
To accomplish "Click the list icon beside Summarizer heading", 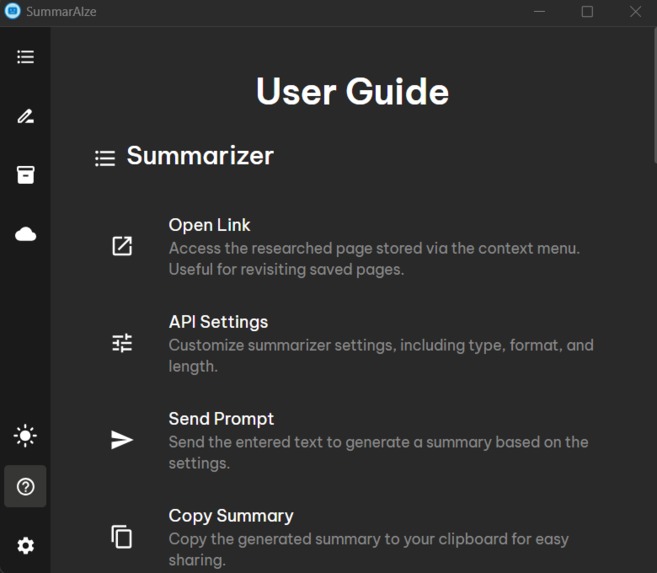I will pos(105,158).
